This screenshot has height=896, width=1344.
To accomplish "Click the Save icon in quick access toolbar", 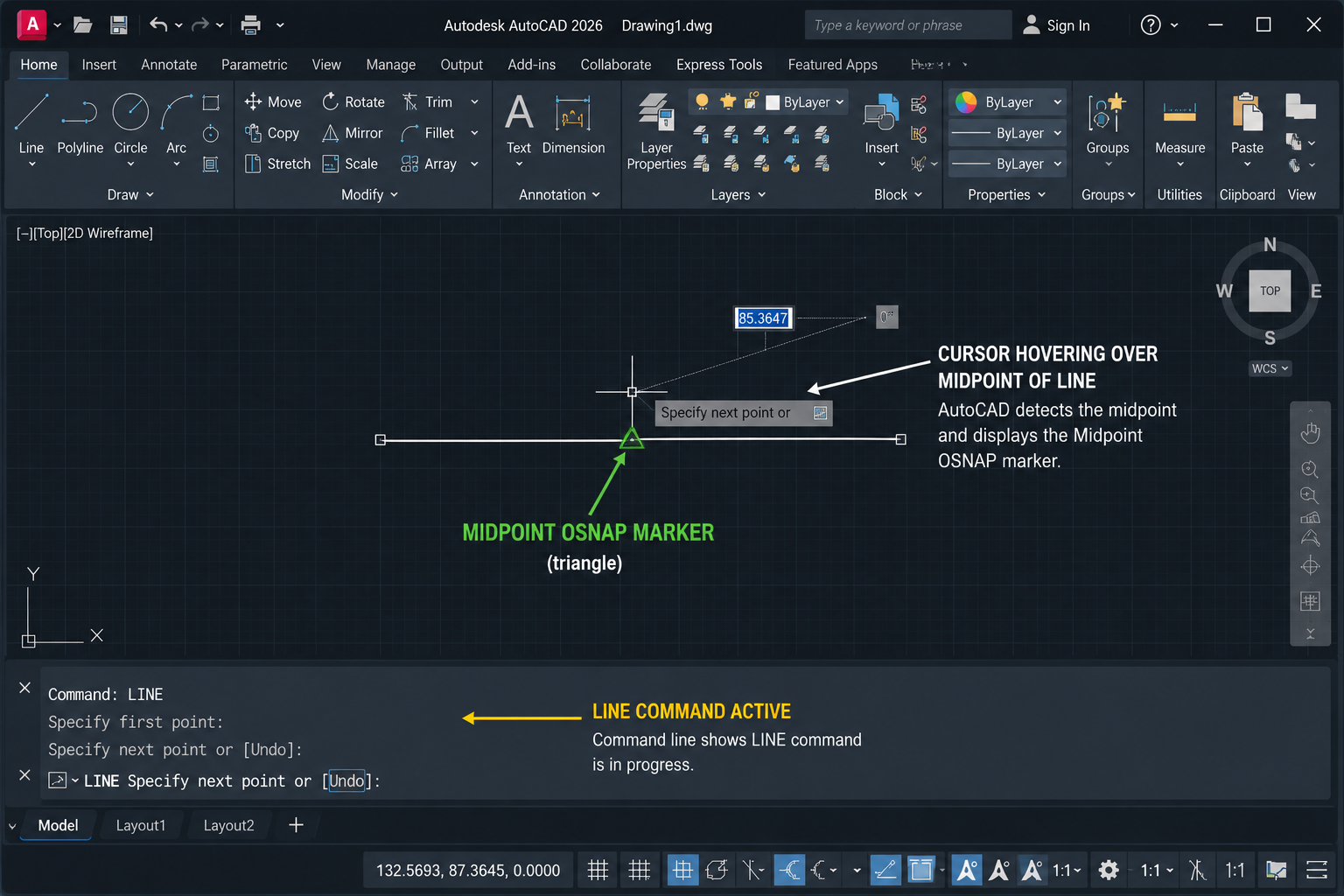I will coord(119,25).
